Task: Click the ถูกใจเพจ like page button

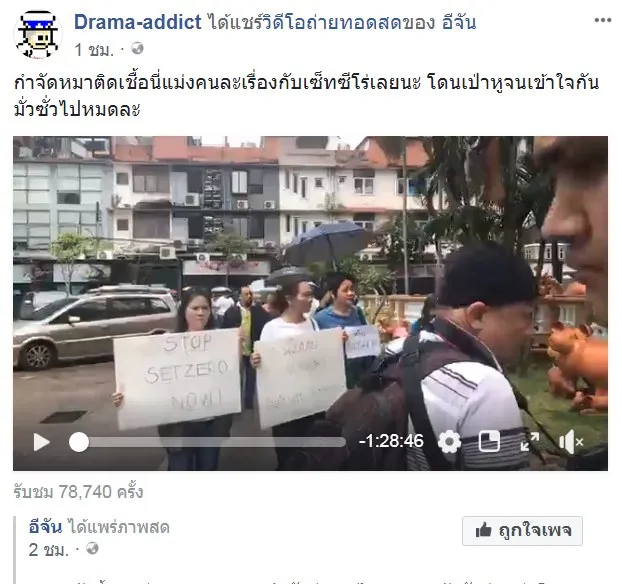Action: point(522,531)
